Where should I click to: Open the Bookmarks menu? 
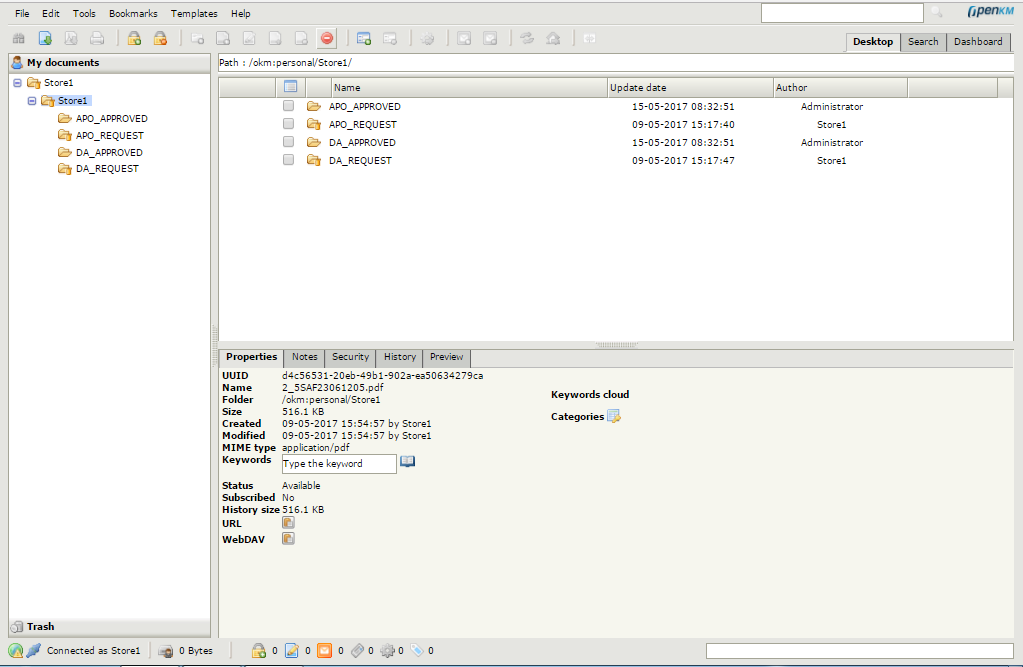(x=133, y=14)
